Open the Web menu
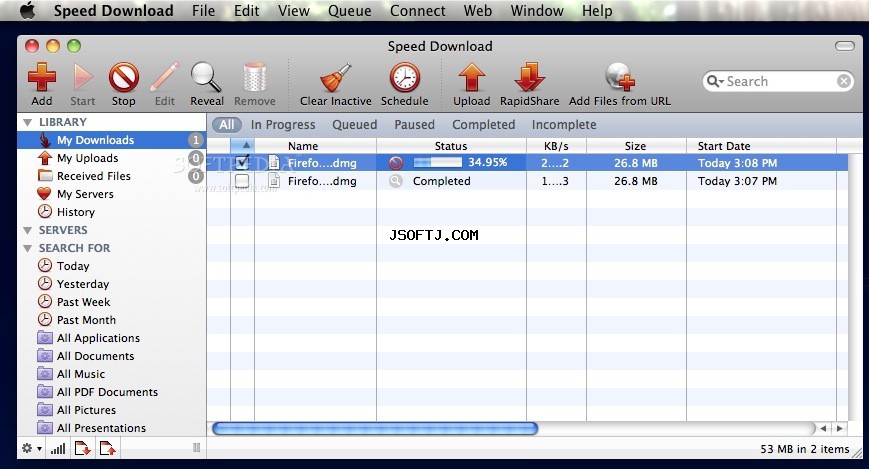Viewport: 869px width, 469px height. click(x=478, y=11)
